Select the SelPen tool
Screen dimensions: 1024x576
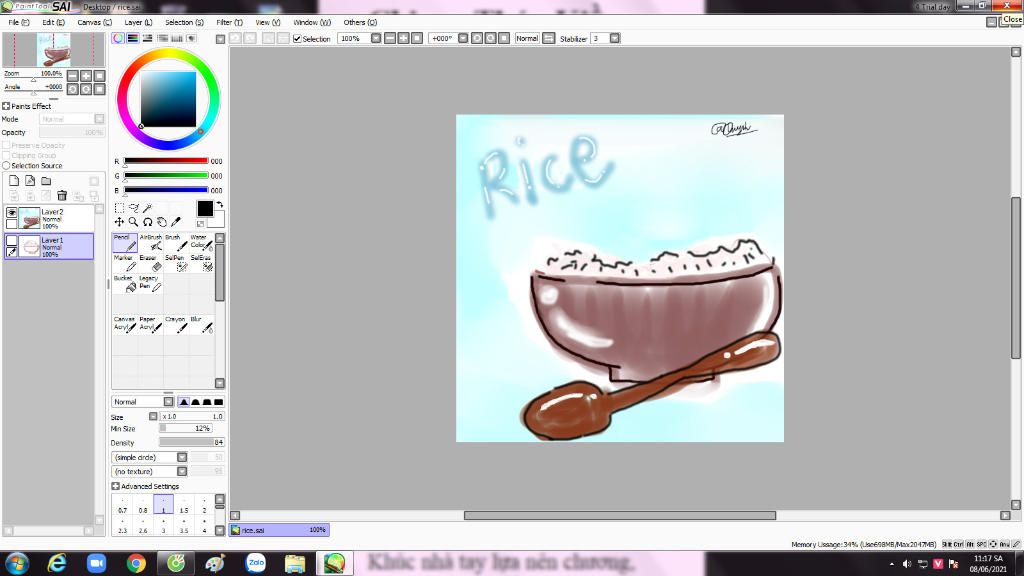176,263
